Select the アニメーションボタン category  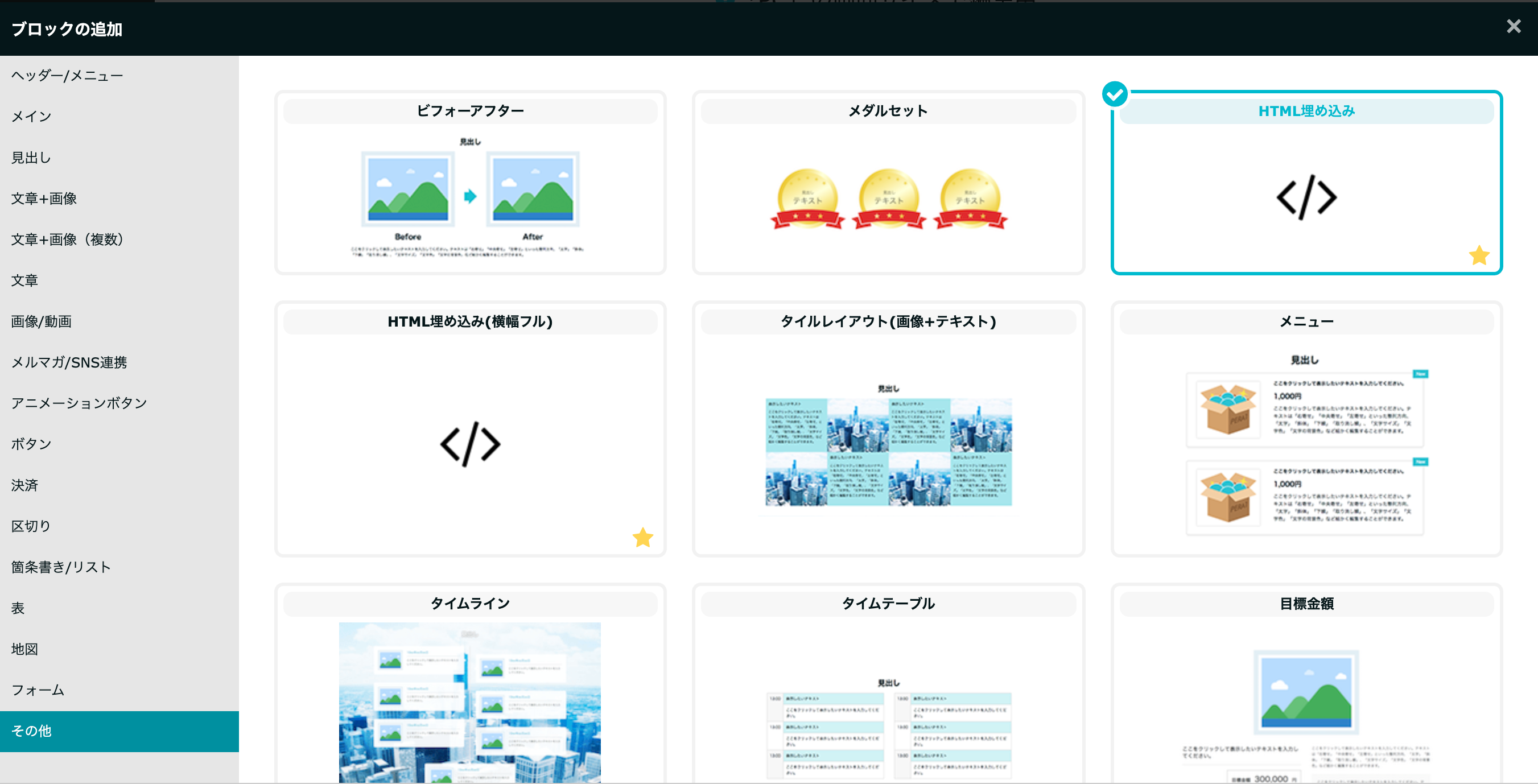pyautogui.click(x=119, y=403)
